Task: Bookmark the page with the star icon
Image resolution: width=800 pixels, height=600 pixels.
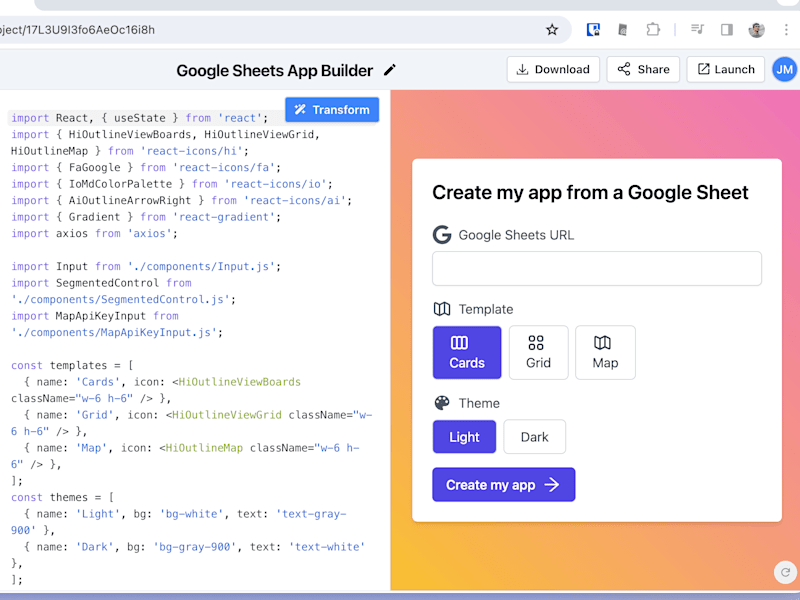Action: click(552, 30)
